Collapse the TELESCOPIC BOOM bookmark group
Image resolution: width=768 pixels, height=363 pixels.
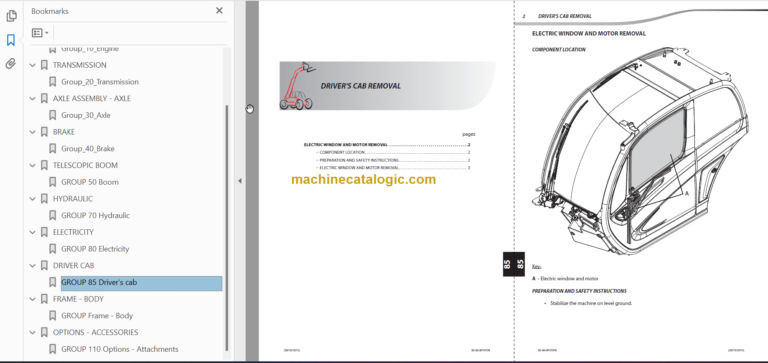pyautogui.click(x=33, y=165)
